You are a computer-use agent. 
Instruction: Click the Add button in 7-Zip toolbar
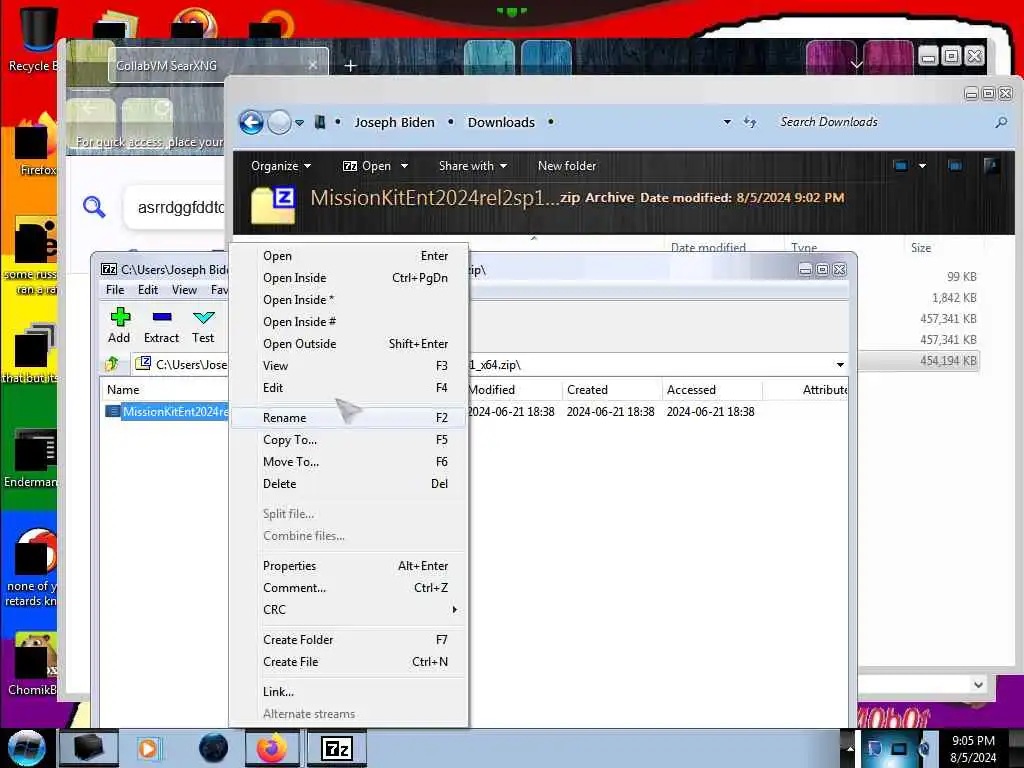pyautogui.click(x=119, y=325)
